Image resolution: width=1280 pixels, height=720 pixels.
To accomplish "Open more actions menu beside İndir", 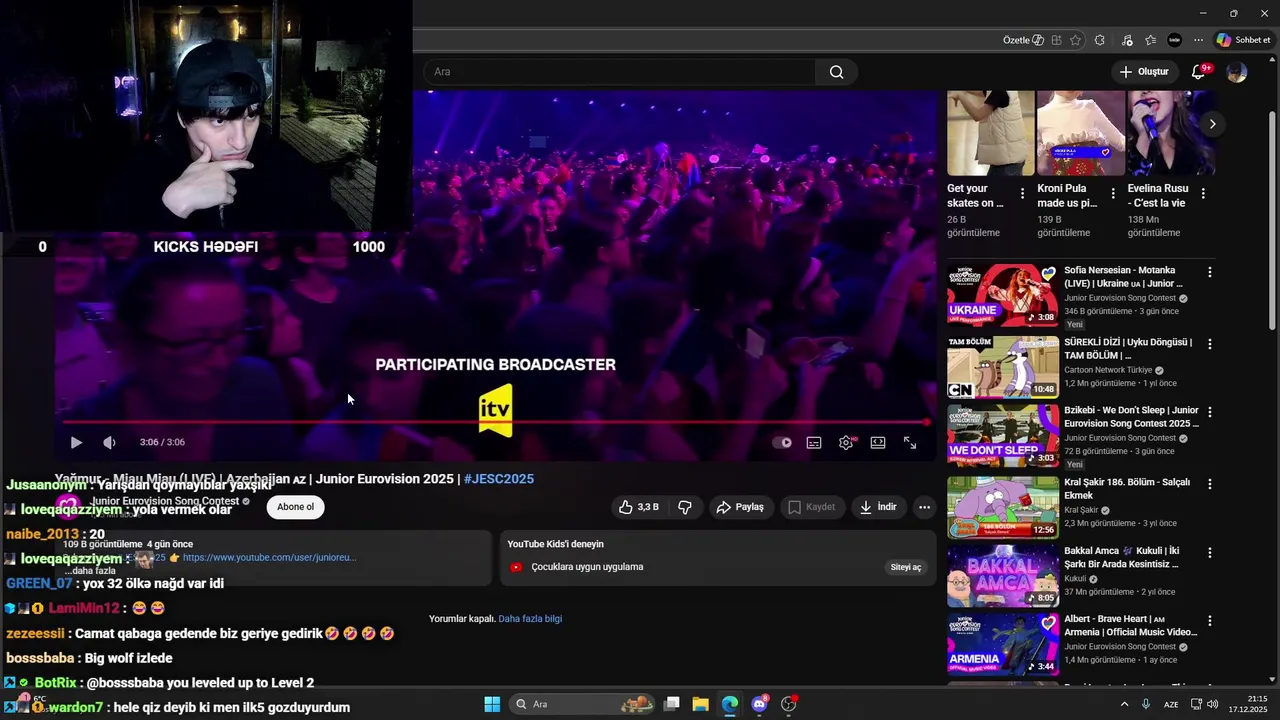I will click(x=924, y=507).
